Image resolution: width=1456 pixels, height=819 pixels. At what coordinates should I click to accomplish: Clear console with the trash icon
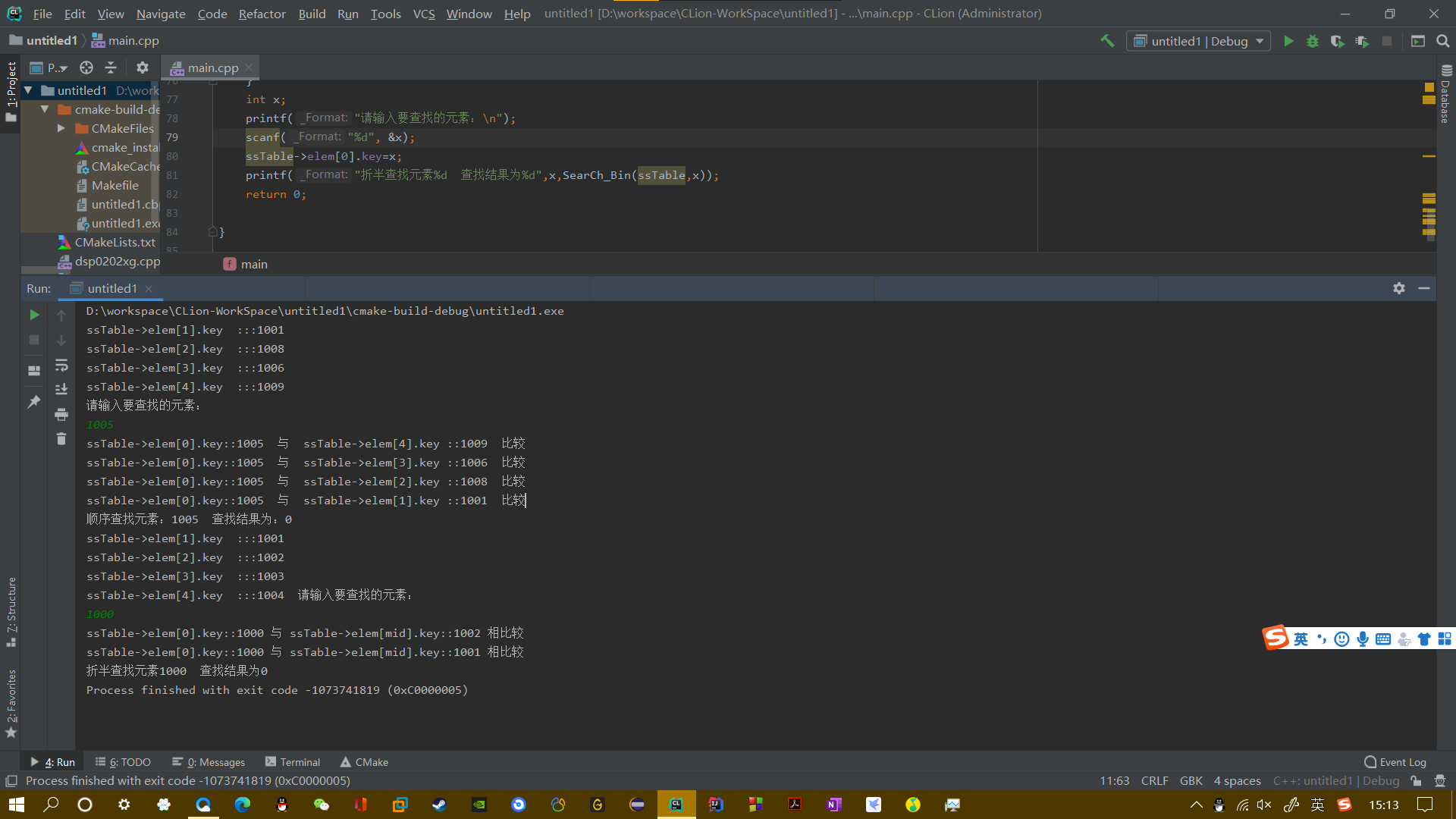(x=61, y=439)
